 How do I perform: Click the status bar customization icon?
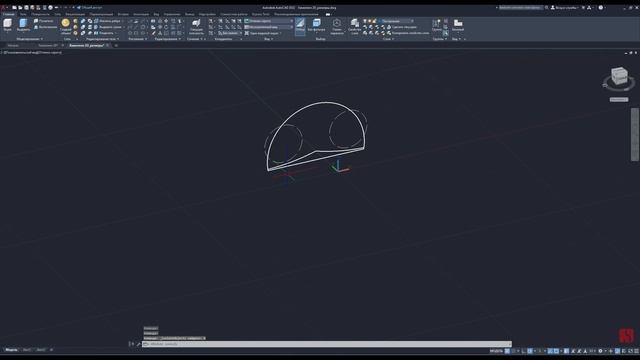(636, 351)
